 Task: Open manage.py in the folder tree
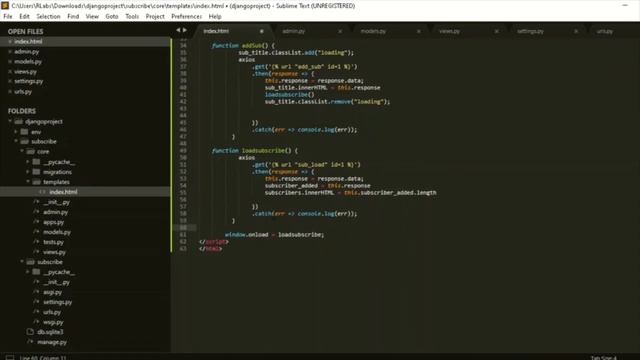click(x=52, y=342)
